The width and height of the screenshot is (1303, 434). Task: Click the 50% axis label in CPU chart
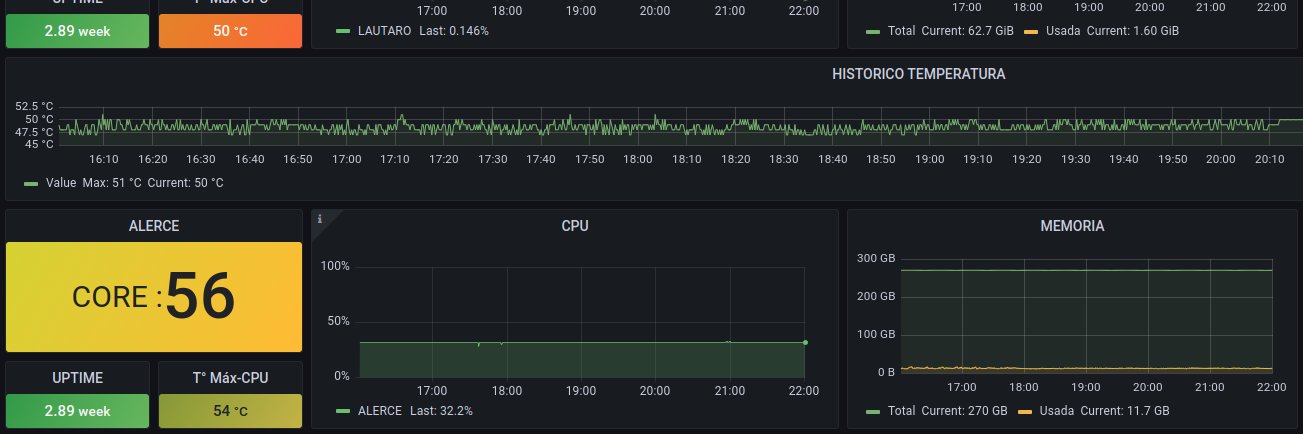tap(338, 321)
